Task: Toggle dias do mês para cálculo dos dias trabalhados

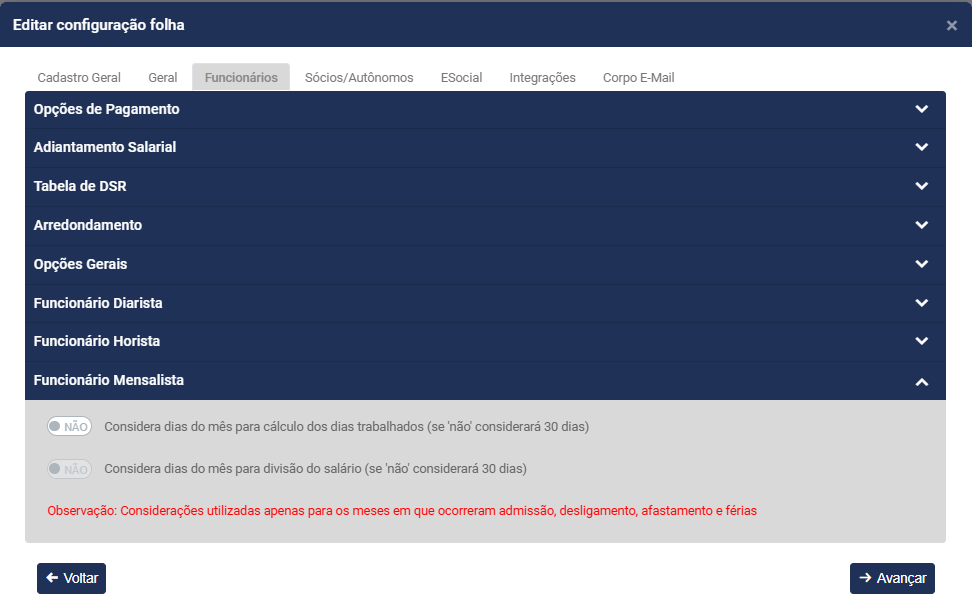Action: point(69,427)
